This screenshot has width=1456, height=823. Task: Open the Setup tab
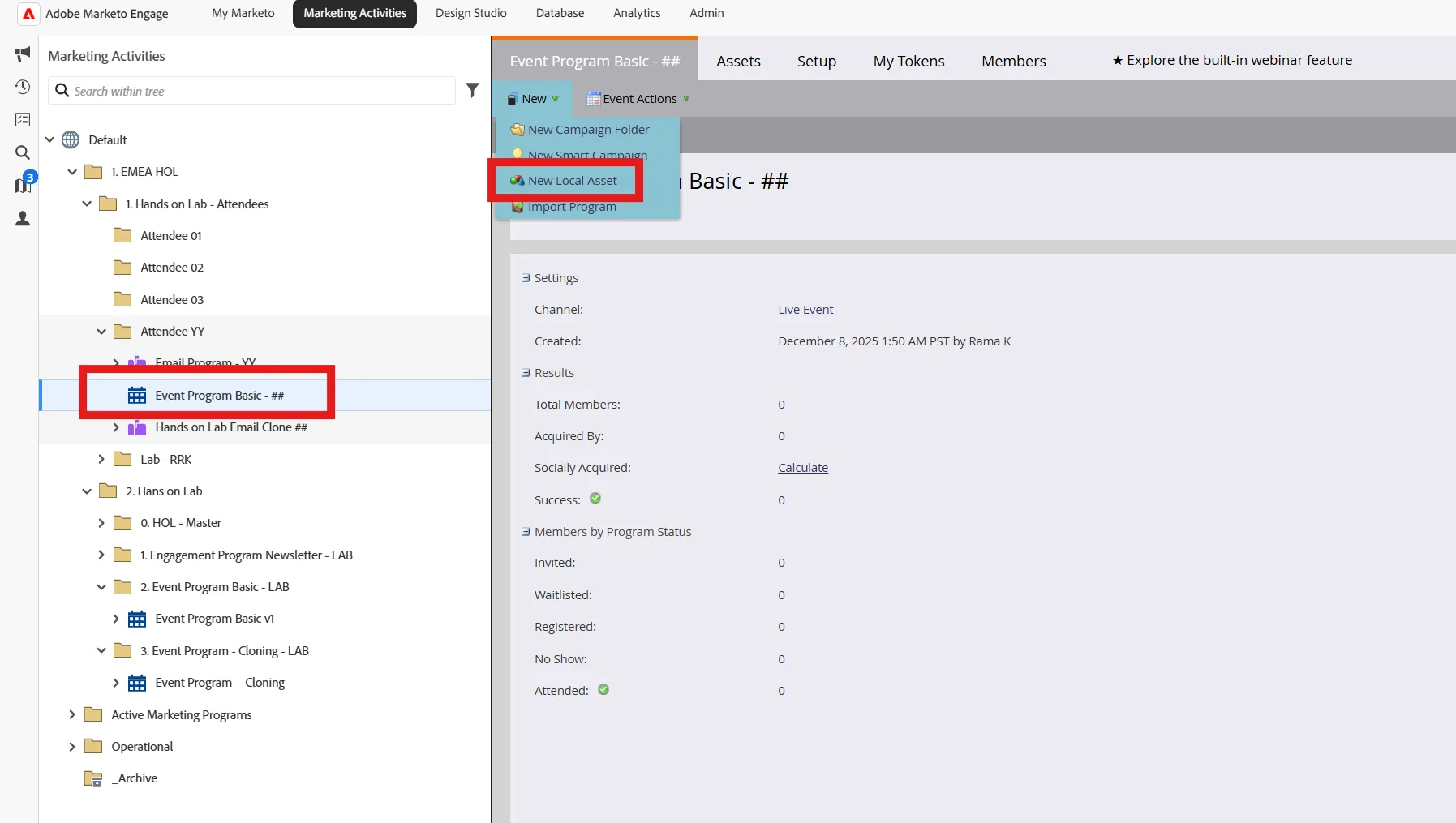pyautogui.click(x=817, y=62)
